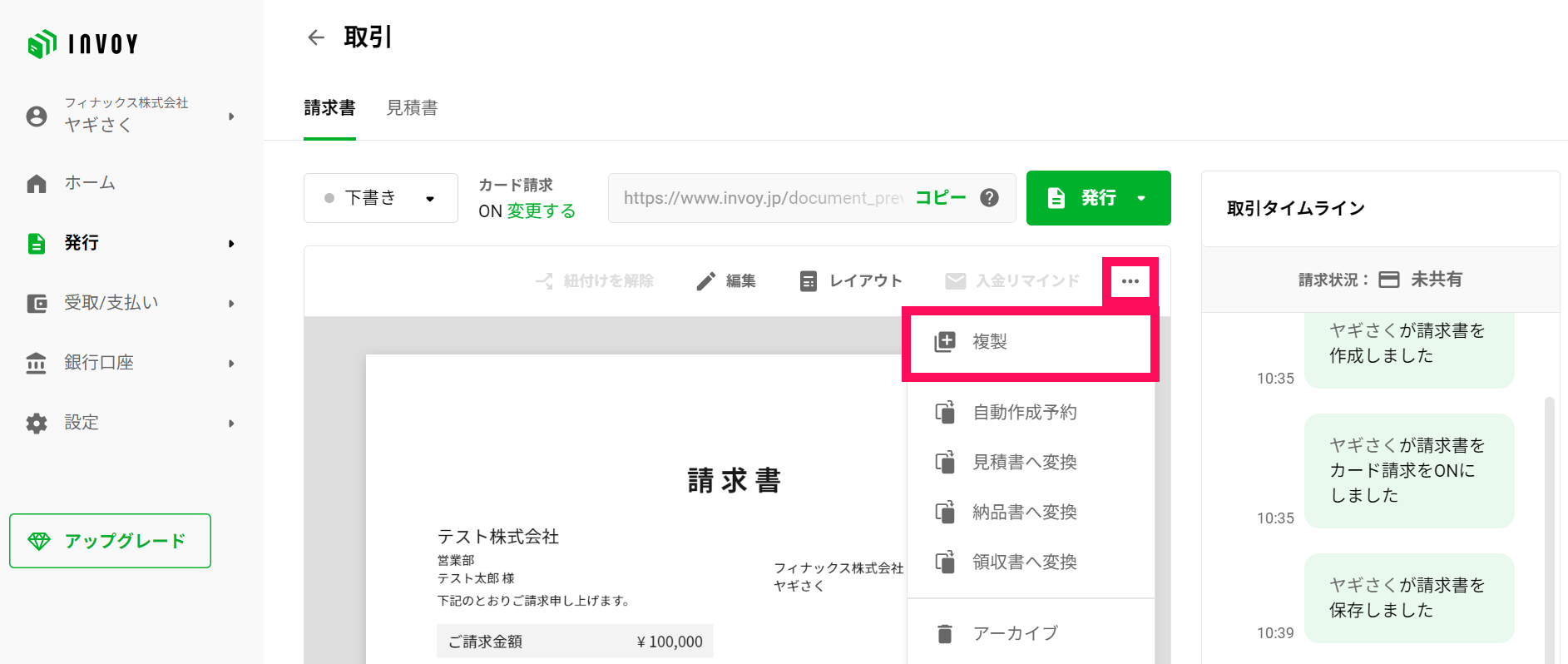
Task: Open the three-dot more options menu
Action: (x=1130, y=281)
